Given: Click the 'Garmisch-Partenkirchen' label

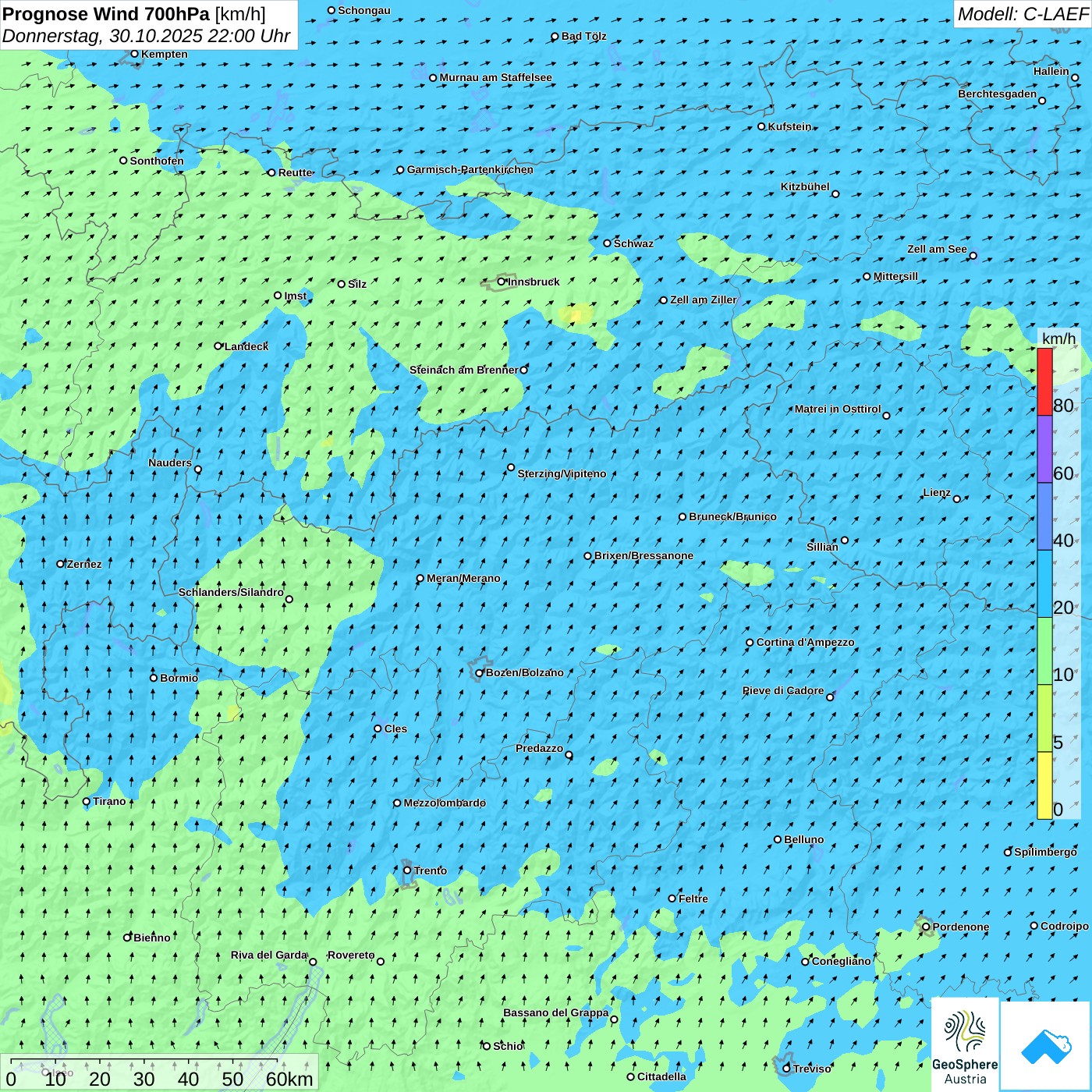Looking at the screenshot, I should click(x=470, y=169).
